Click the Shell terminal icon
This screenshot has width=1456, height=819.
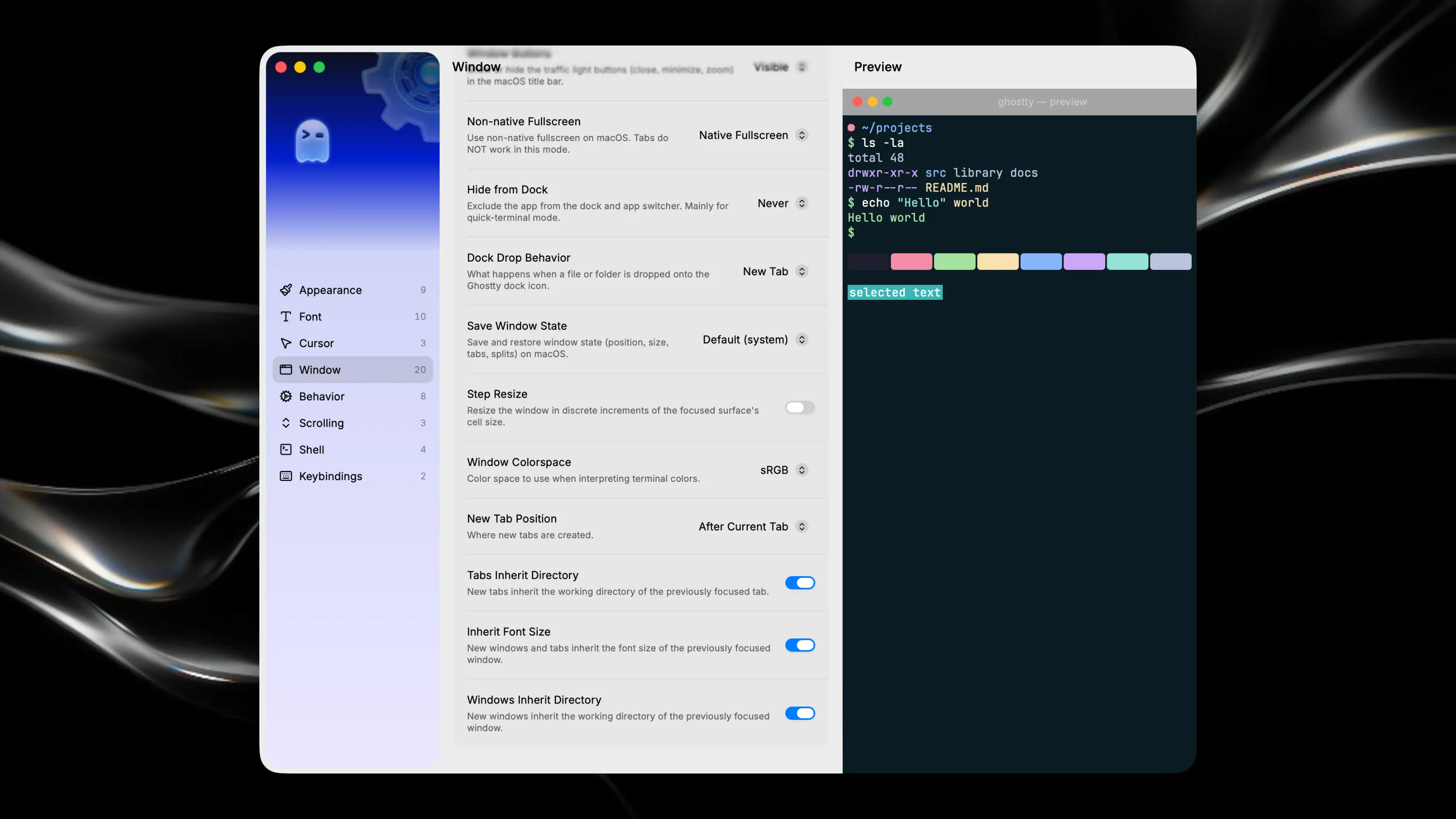(286, 450)
